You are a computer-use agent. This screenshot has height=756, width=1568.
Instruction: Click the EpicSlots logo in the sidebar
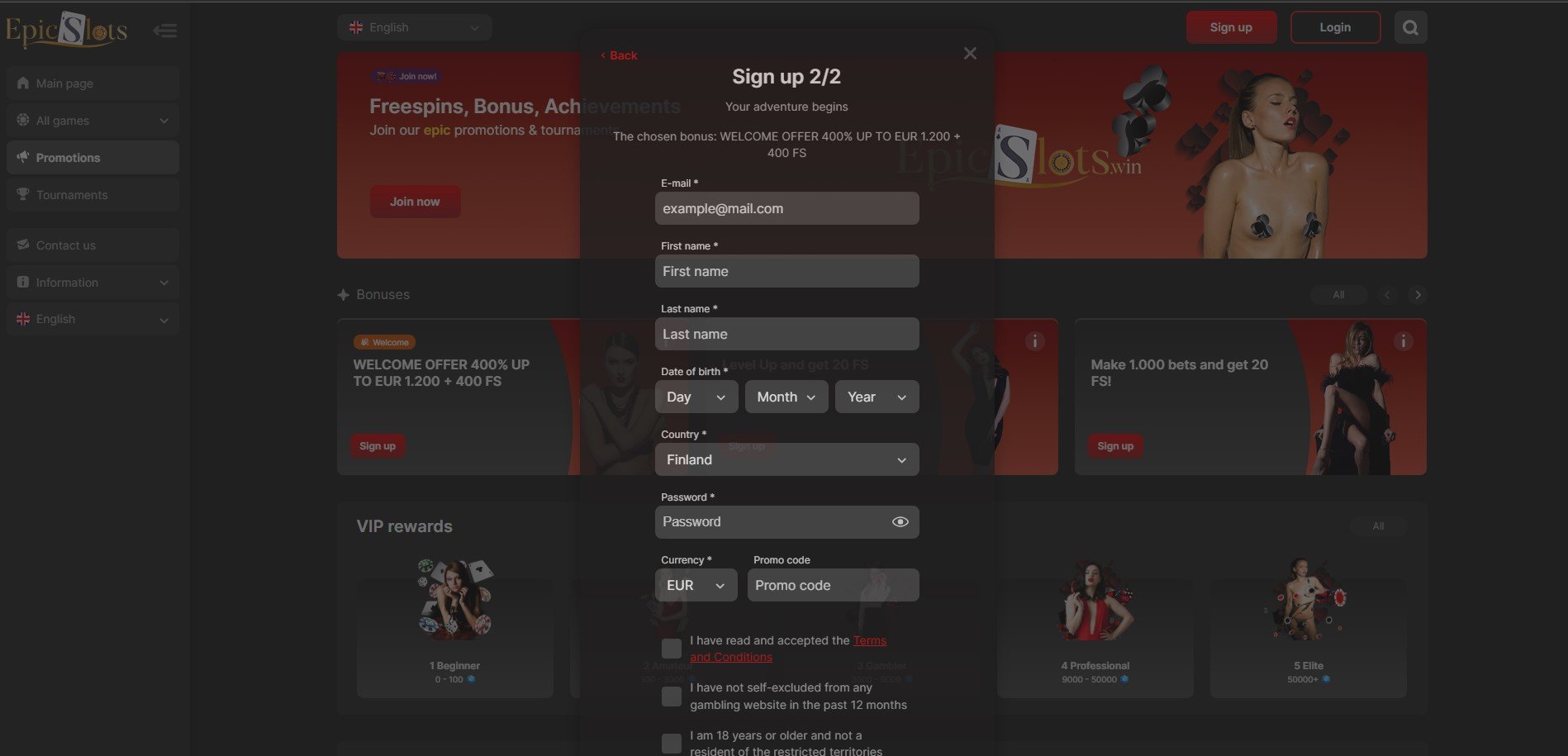66,30
